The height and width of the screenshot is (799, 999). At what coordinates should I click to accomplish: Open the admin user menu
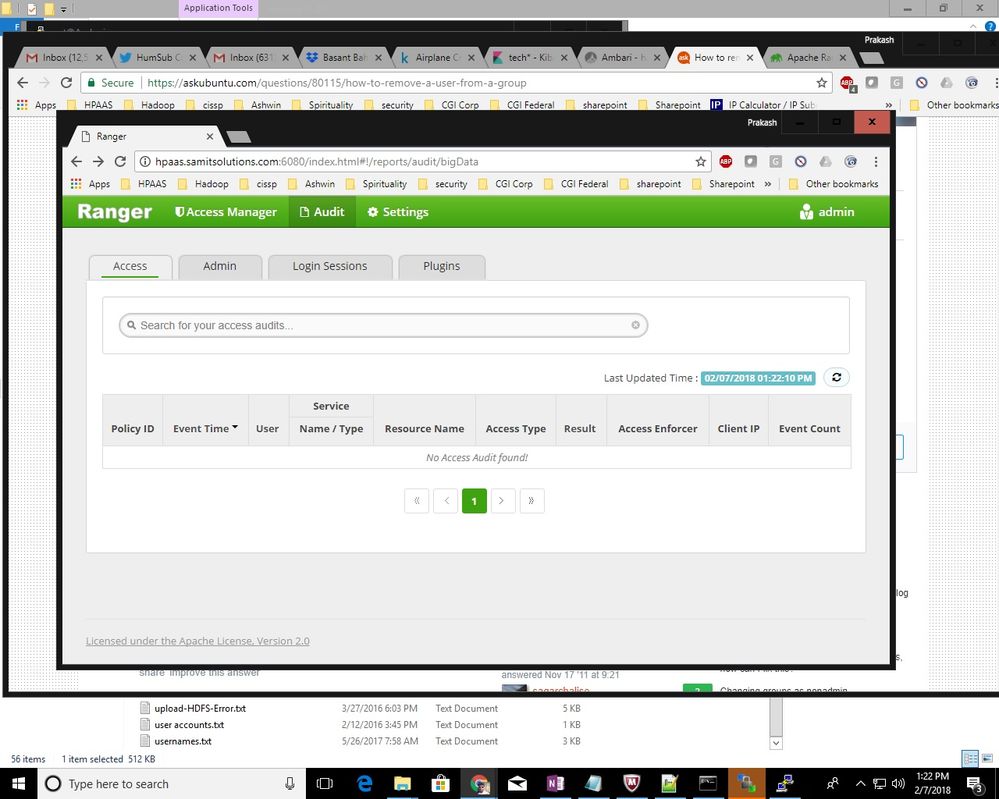tap(826, 212)
